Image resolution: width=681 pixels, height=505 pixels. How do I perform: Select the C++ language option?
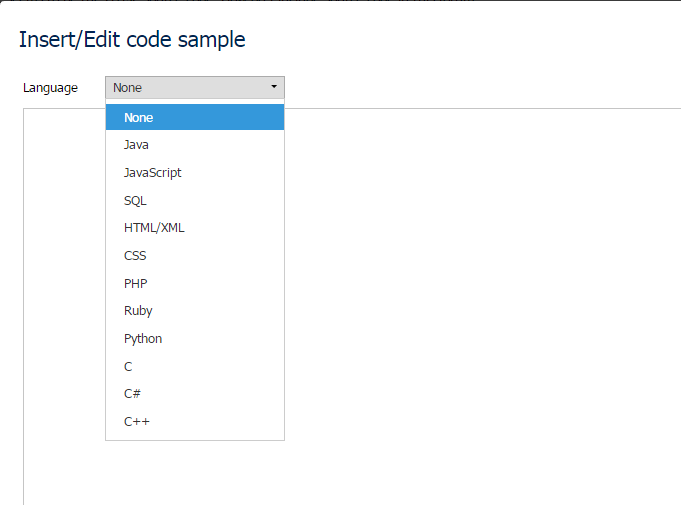(195, 421)
